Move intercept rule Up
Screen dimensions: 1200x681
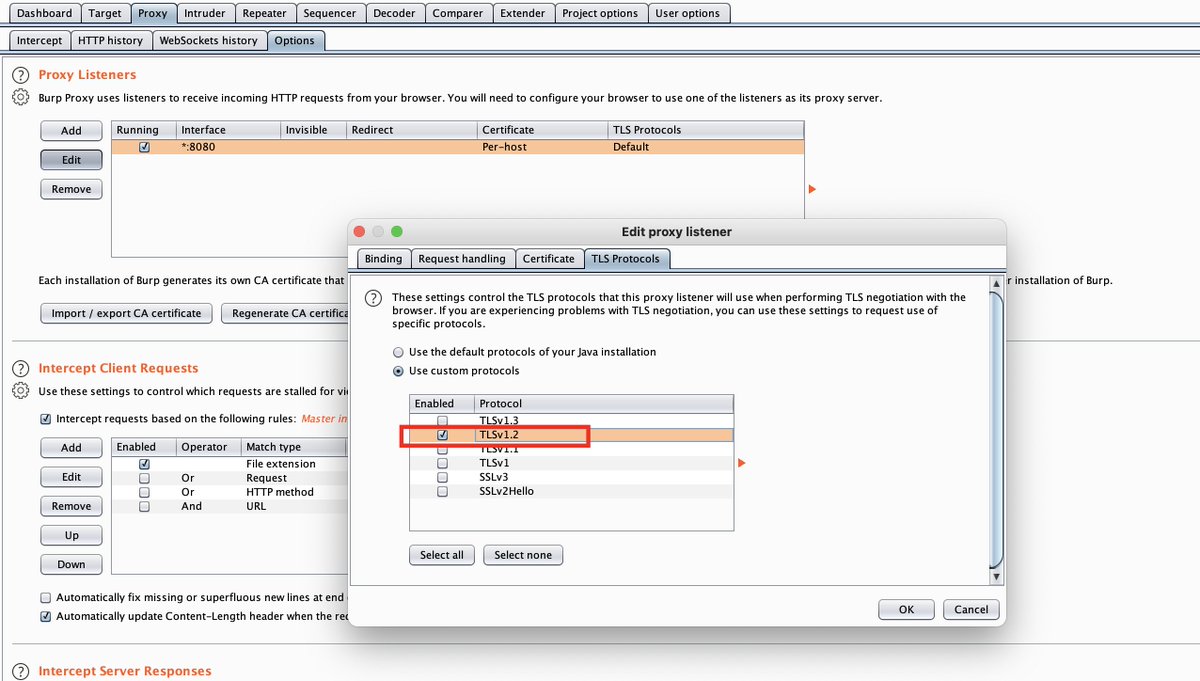tap(71, 535)
